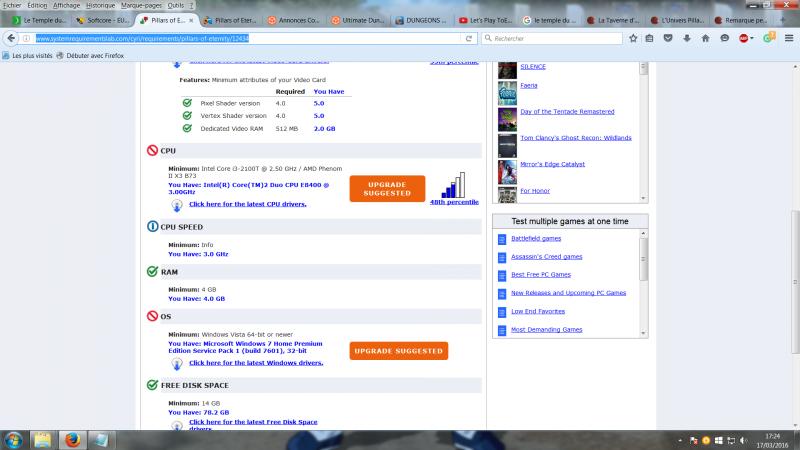Click the For Honor game thumbnail

(507, 194)
